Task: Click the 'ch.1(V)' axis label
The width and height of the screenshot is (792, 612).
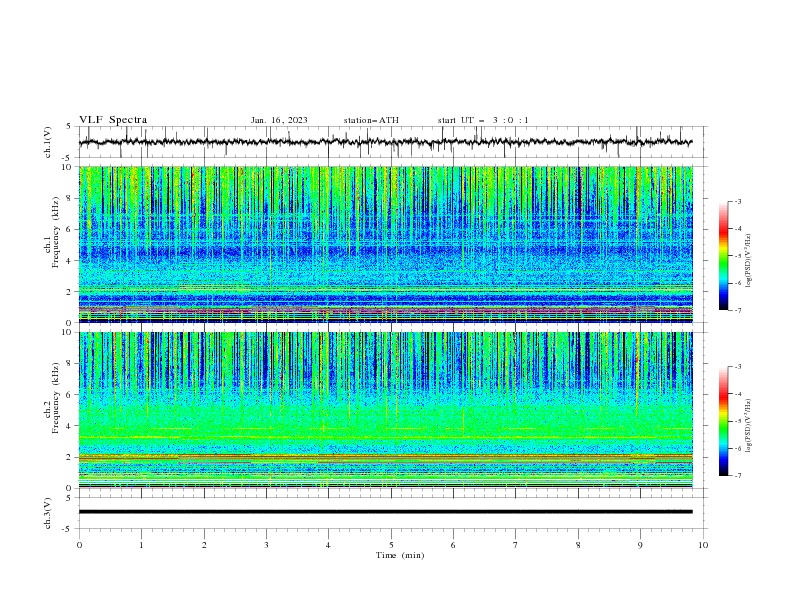Action: click(48, 142)
